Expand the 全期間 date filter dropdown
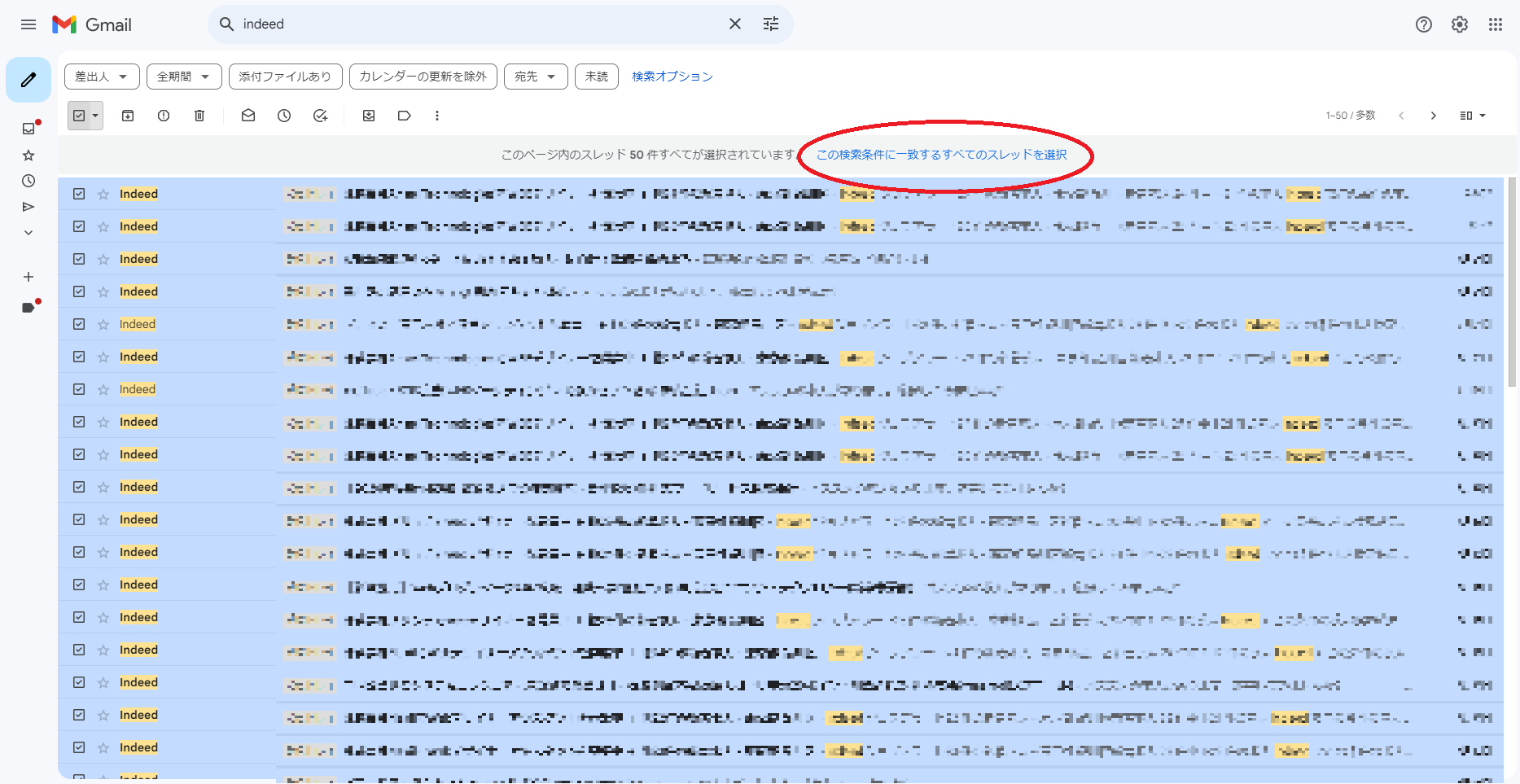This screenshot has width=1520, height=784. [184, 77]
